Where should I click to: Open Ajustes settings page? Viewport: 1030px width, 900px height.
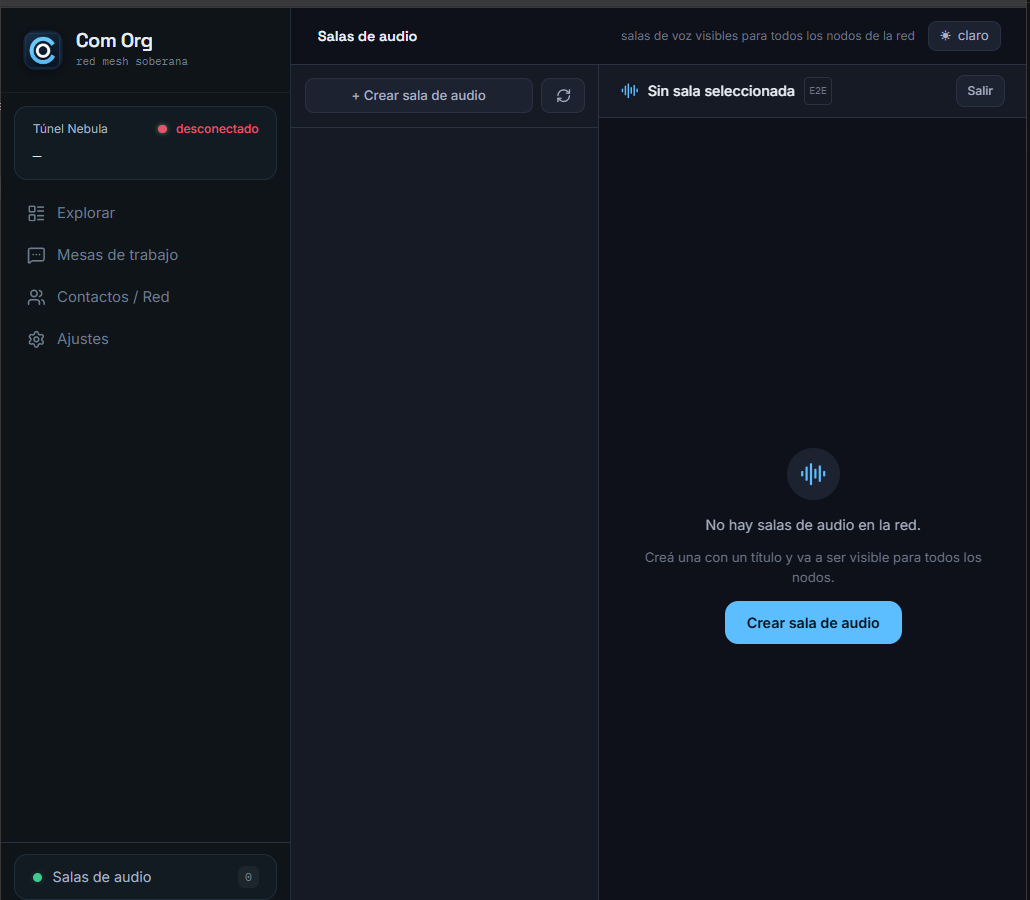[x=145, y=340]
